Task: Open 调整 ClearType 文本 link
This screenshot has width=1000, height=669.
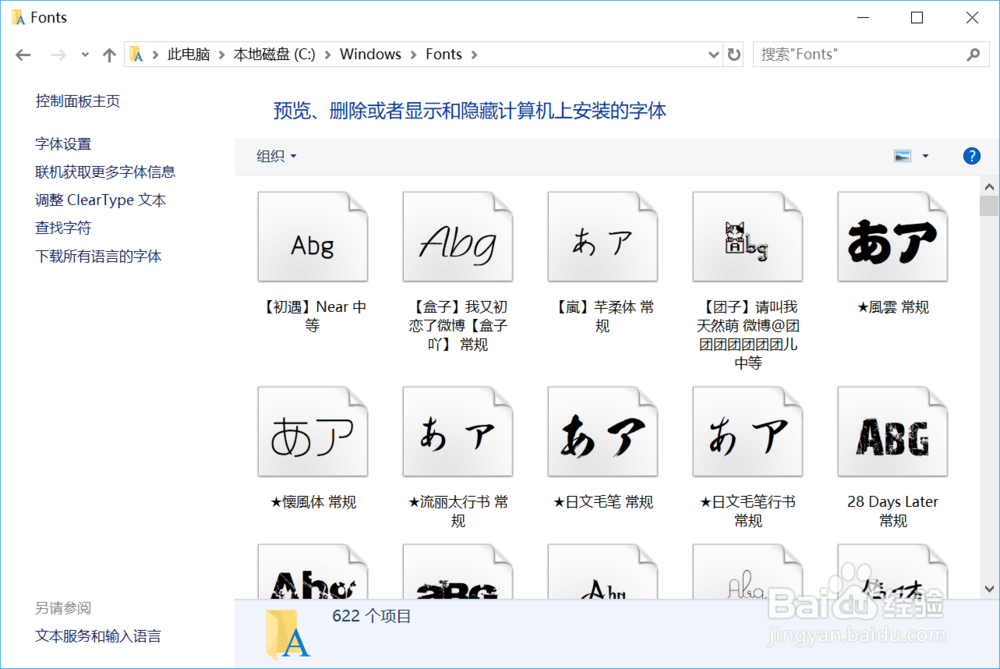Action: click(100, 200)
